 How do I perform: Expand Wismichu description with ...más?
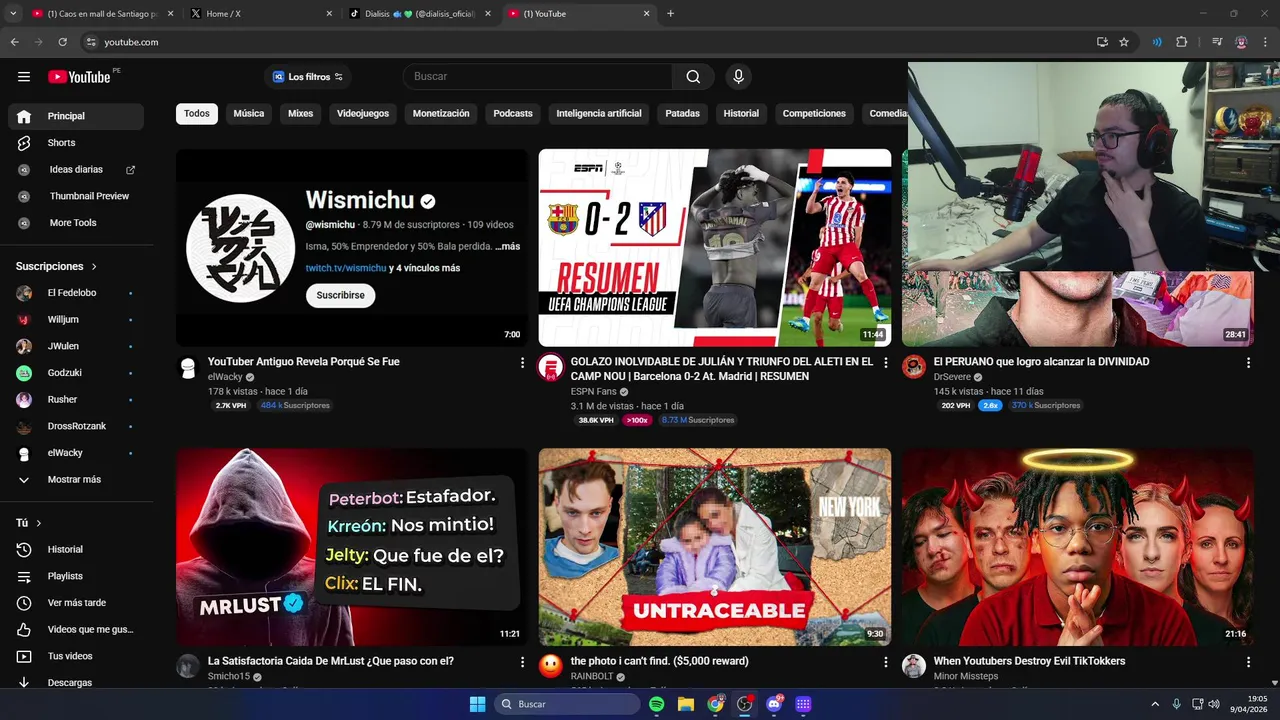[507, 246]
